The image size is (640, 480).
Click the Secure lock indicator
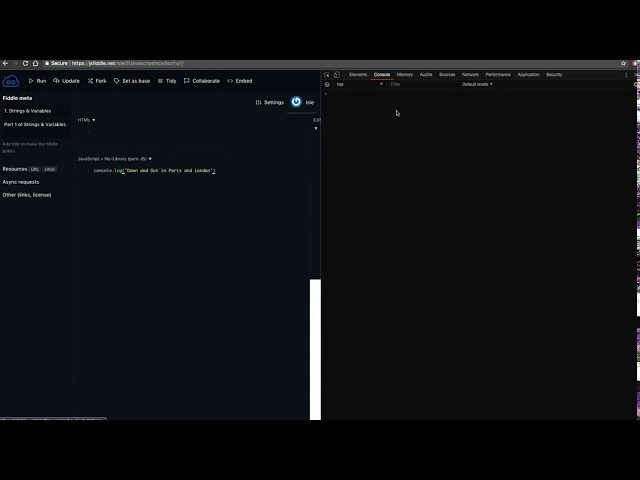56,63
